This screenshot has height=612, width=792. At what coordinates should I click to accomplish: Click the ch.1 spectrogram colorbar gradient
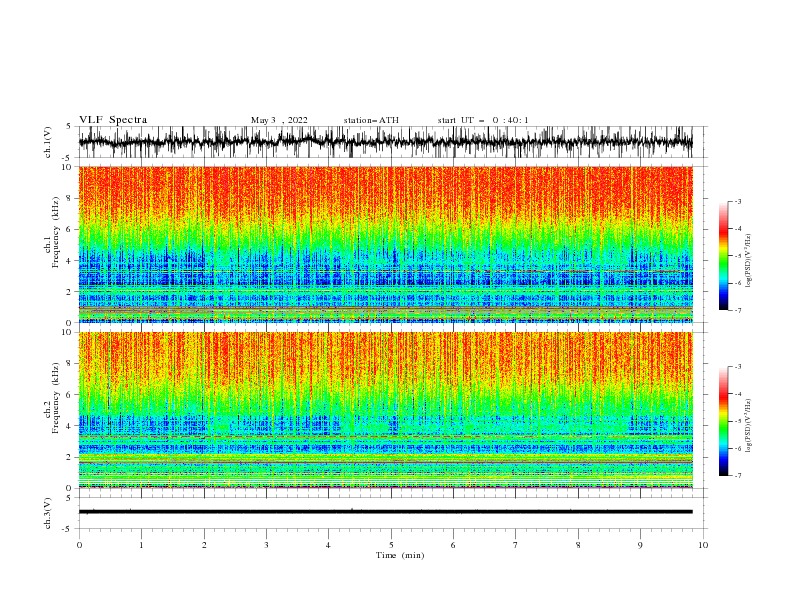pyautogui.click(x=723, y=256)
